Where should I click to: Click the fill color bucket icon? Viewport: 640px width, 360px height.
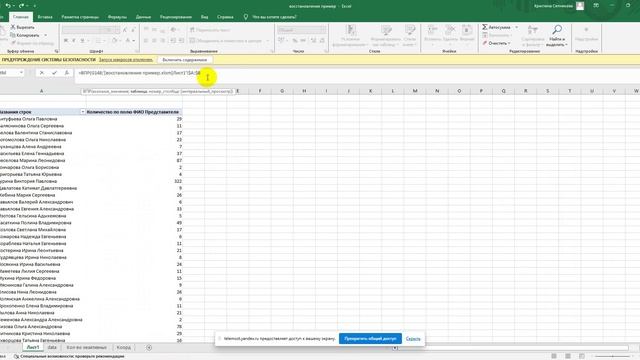coord(115,40)
